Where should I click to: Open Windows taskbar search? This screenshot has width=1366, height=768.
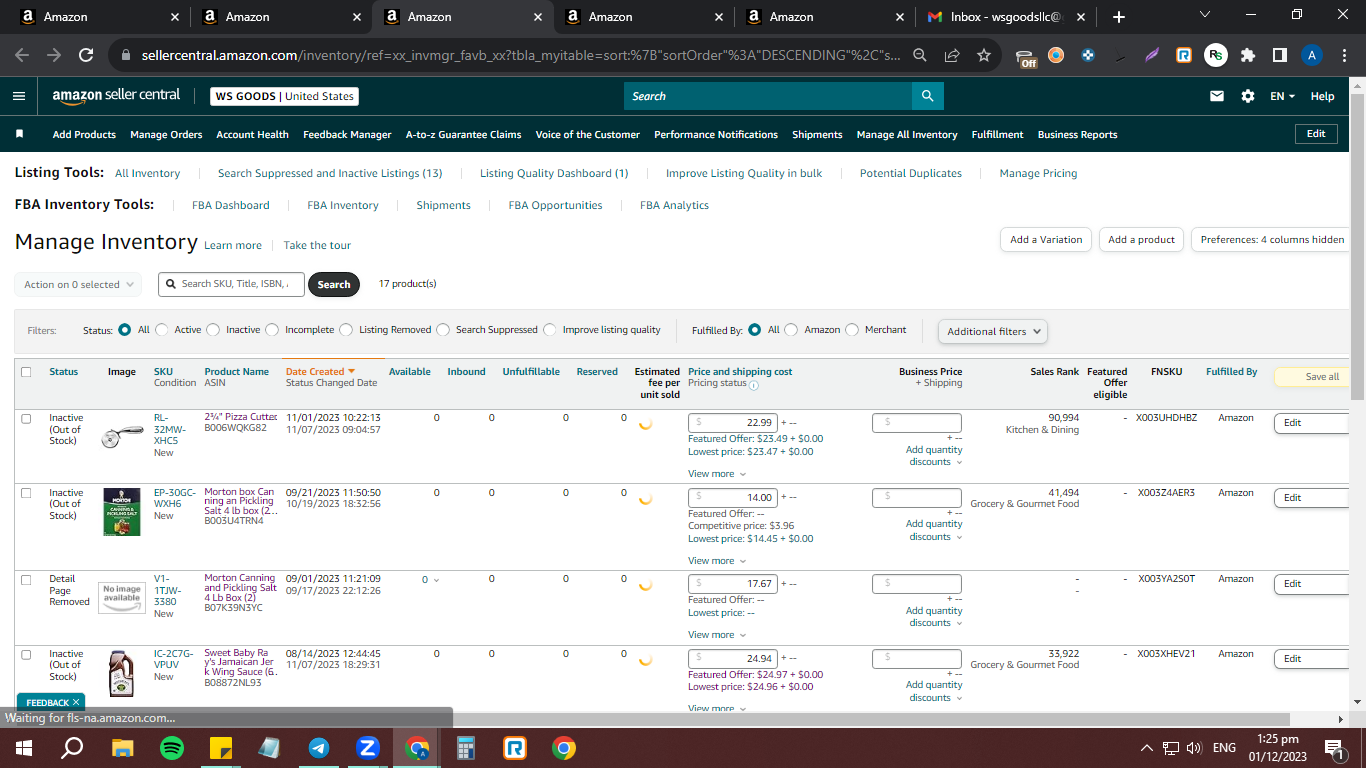72,747
